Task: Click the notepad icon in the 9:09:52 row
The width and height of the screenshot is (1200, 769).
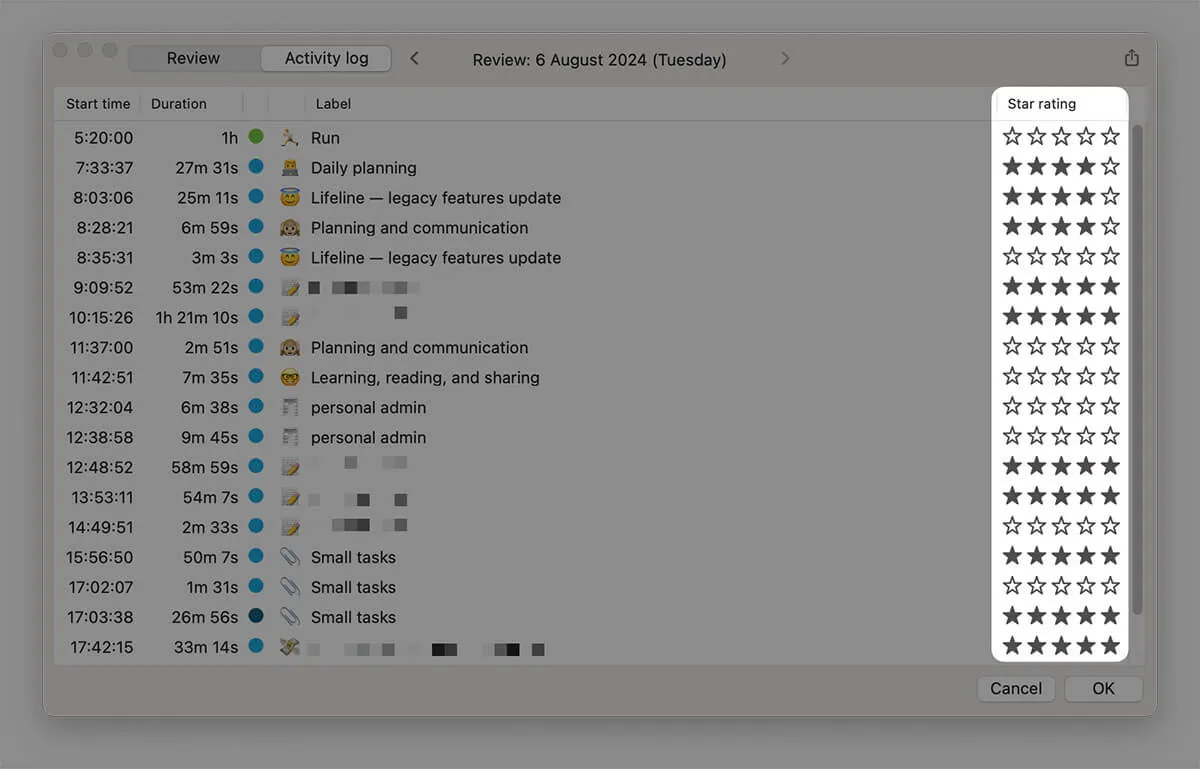Action: pos(290,288)
